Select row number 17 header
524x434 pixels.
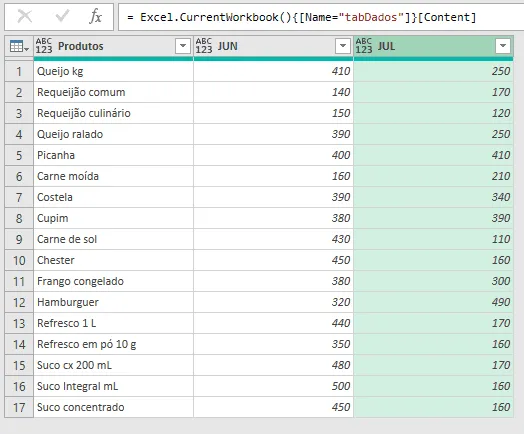click(x=19, y=407)
